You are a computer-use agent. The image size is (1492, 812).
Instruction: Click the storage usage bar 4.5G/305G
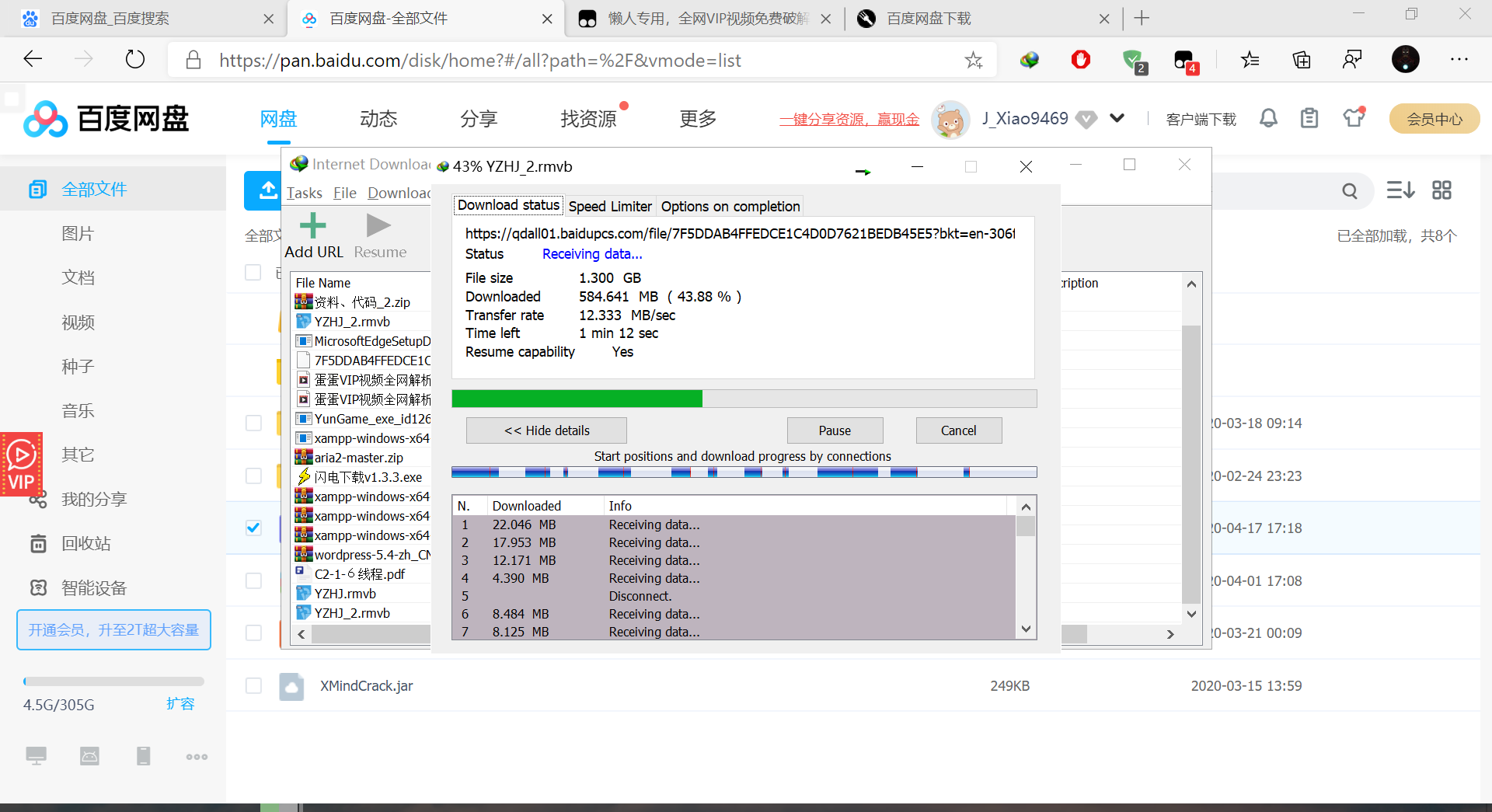[x=113, y=681]
